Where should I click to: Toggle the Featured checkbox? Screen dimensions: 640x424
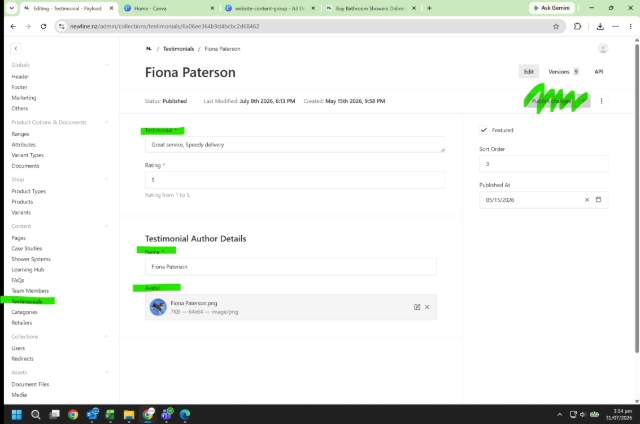484,130
